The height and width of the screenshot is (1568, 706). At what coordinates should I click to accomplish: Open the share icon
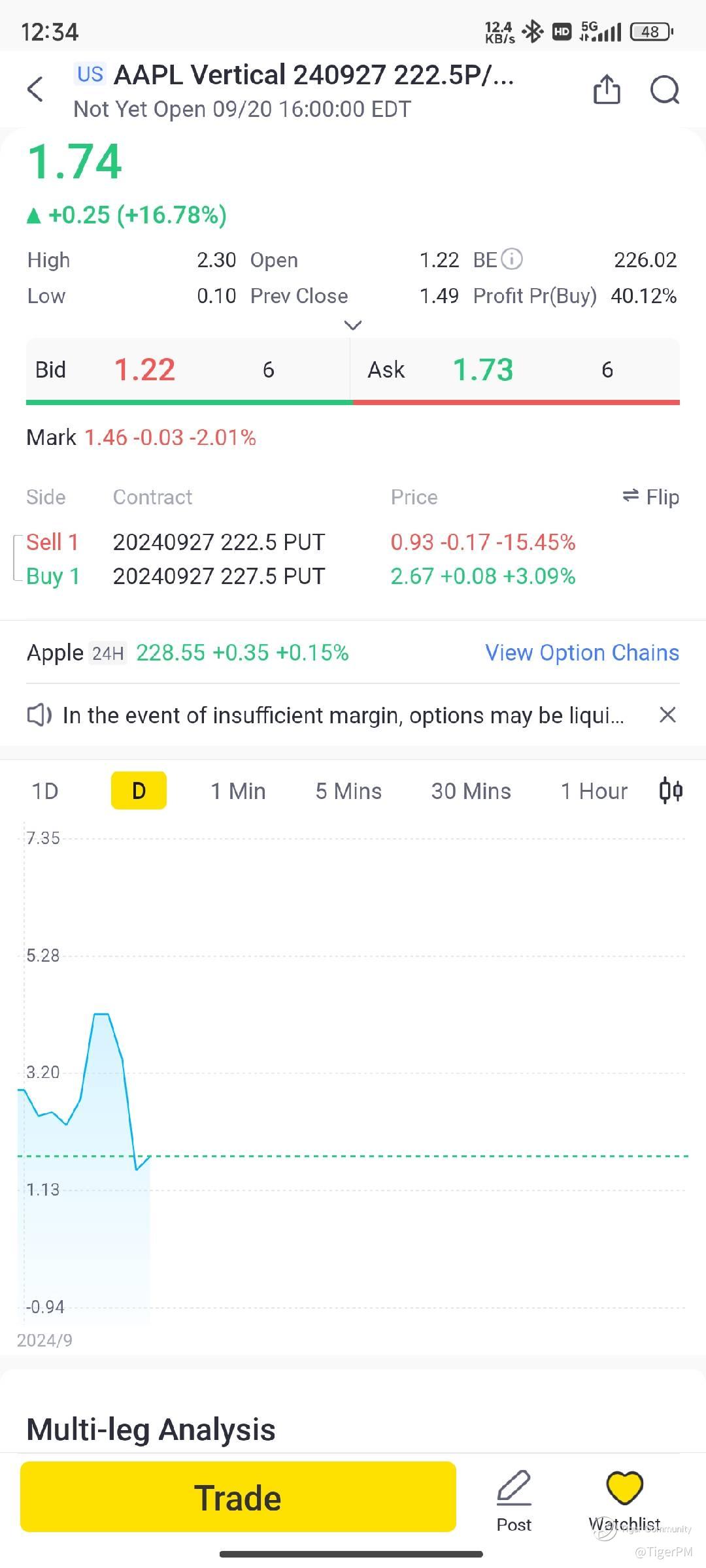pos(606,90)
